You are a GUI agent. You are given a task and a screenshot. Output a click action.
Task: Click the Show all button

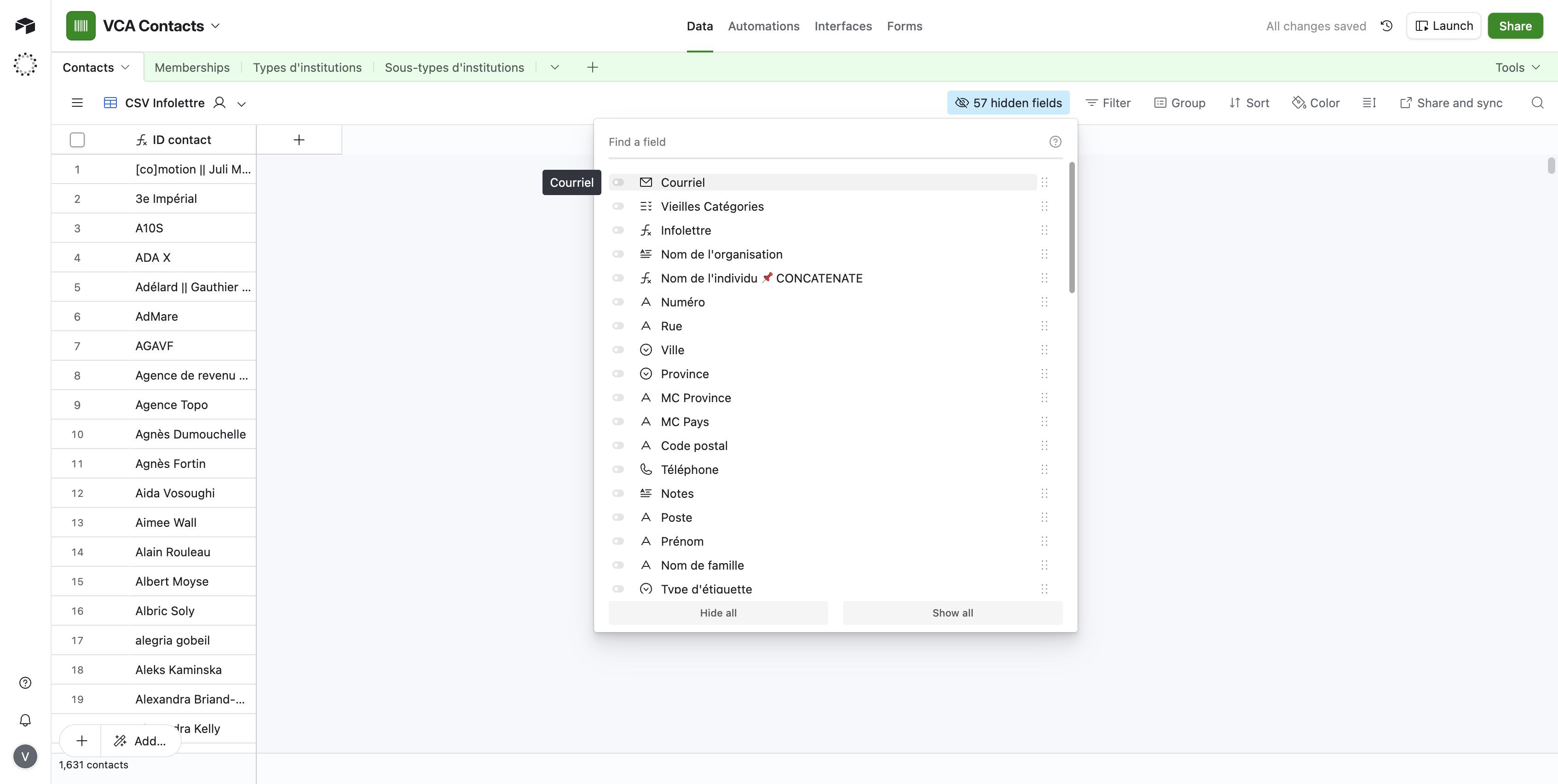[952, 613]
